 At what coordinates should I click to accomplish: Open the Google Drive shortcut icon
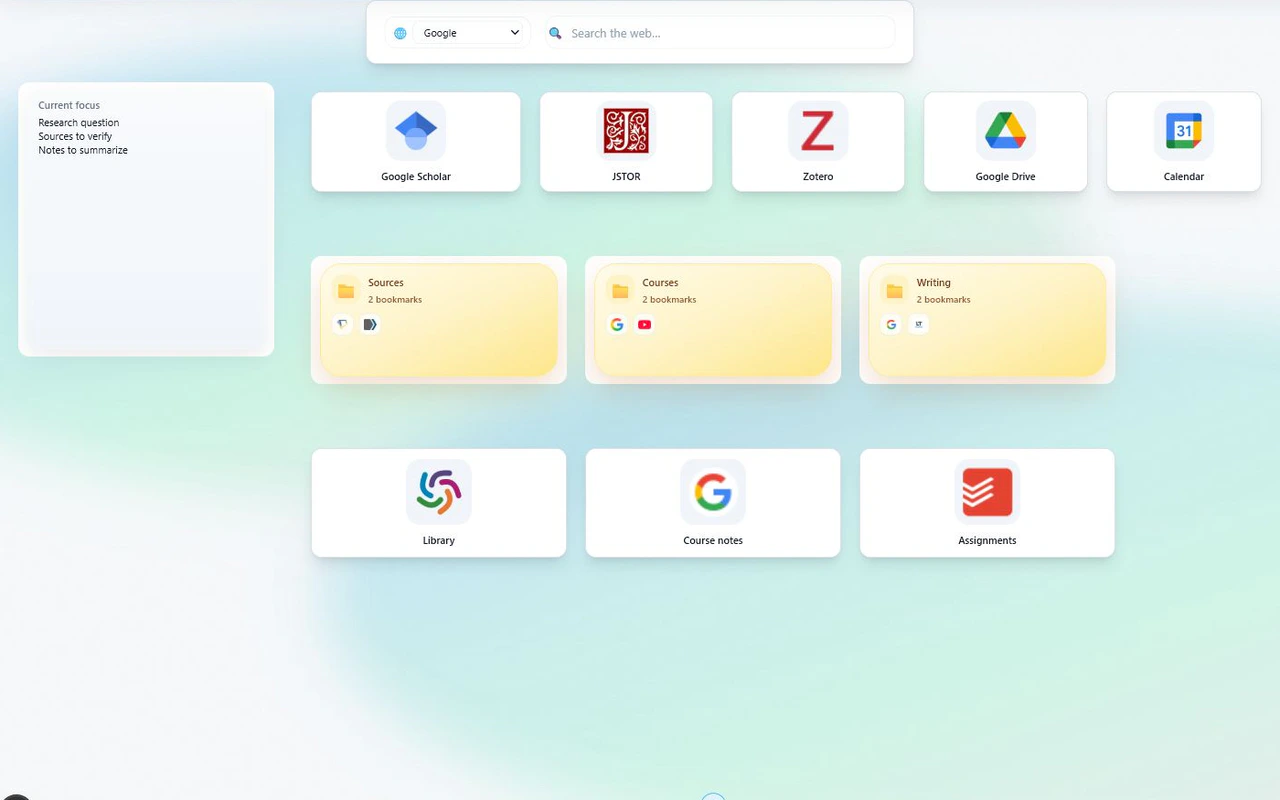[x=1005, y=131]
